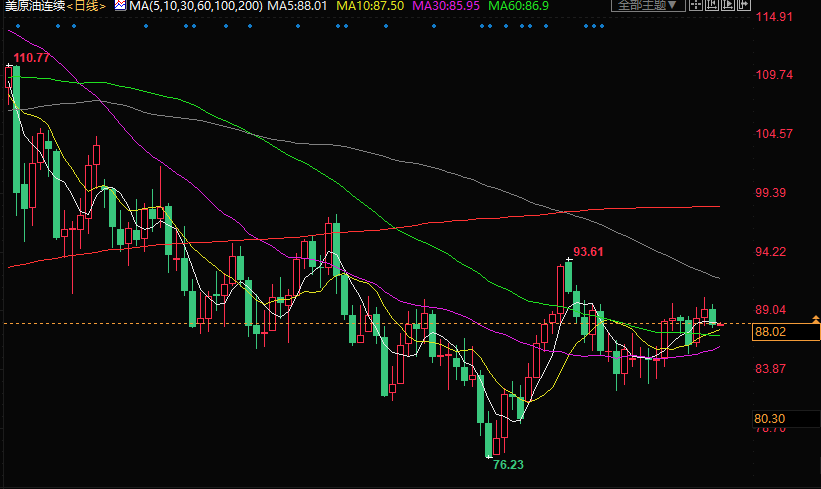The image size is (821, 489).
Task: Click the 76.23 low price label
Action: (x=508, y=464)
